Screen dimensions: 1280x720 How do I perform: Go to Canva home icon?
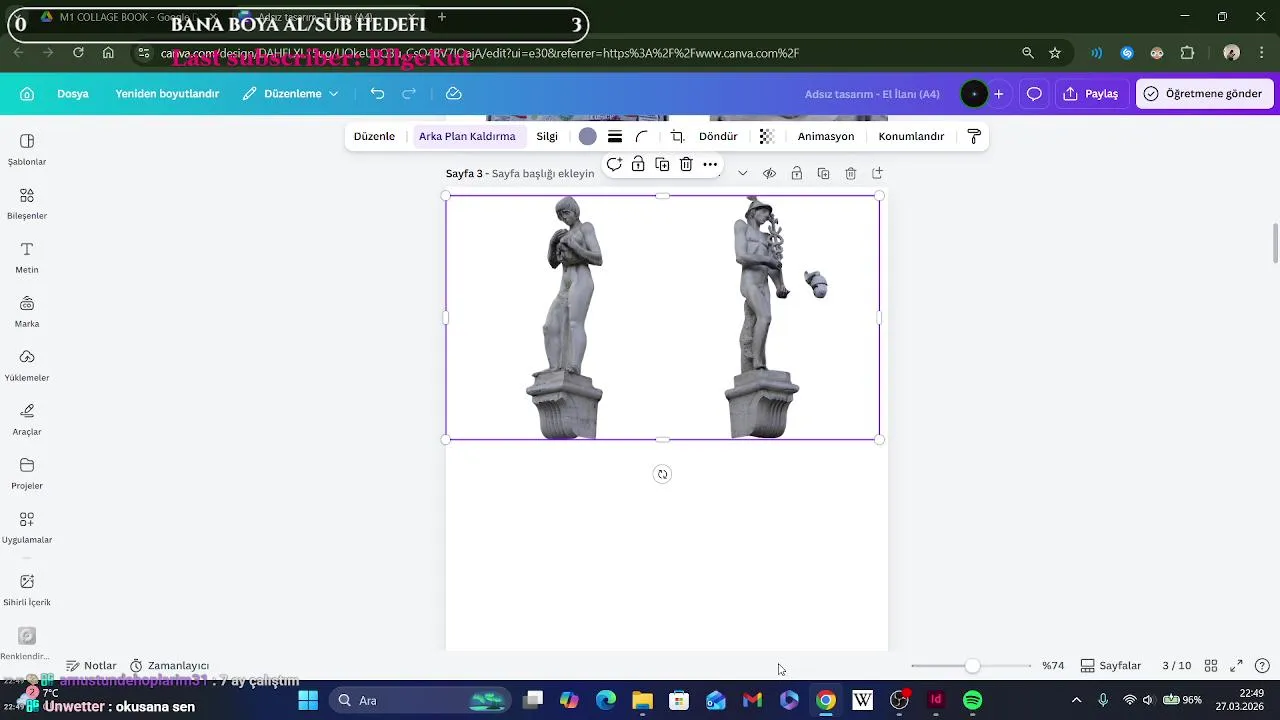click(27, 94)
